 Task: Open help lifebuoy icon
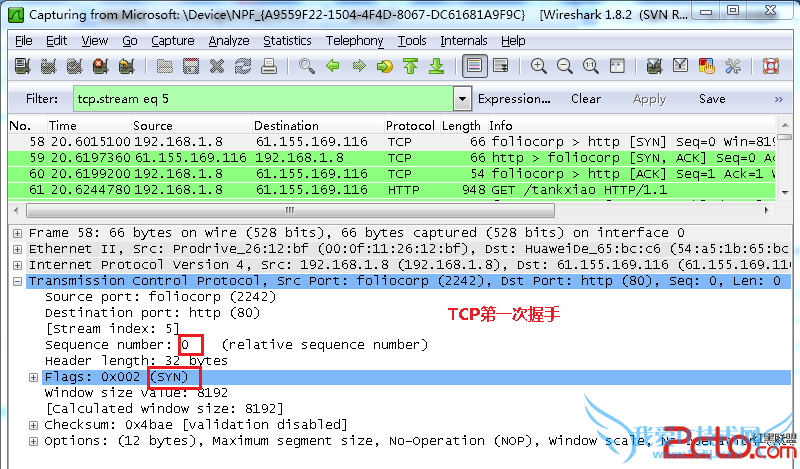[771, 66]
